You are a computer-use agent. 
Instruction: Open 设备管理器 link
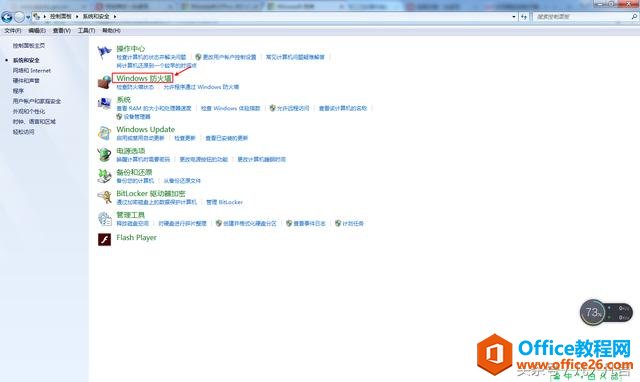coord(137,117)
